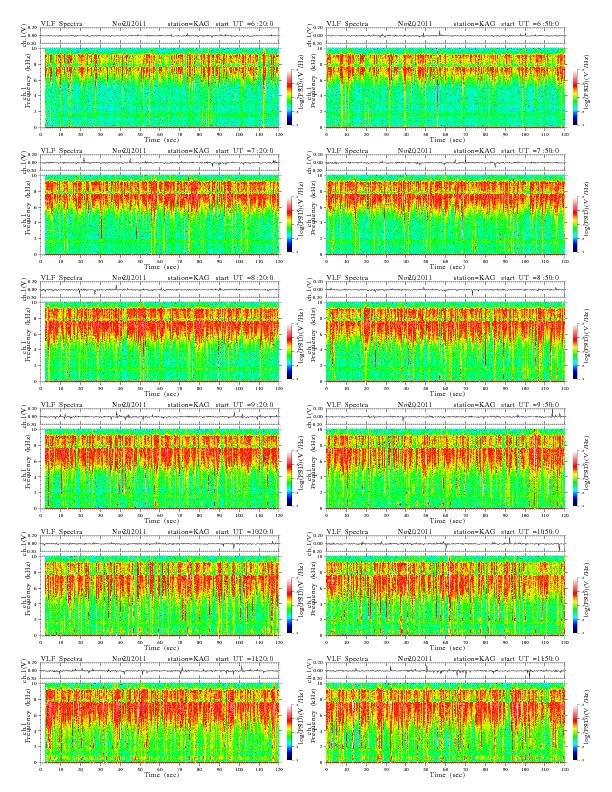Click the PSD color bar of the 7:20:0 plot

[x=289, y=224]
